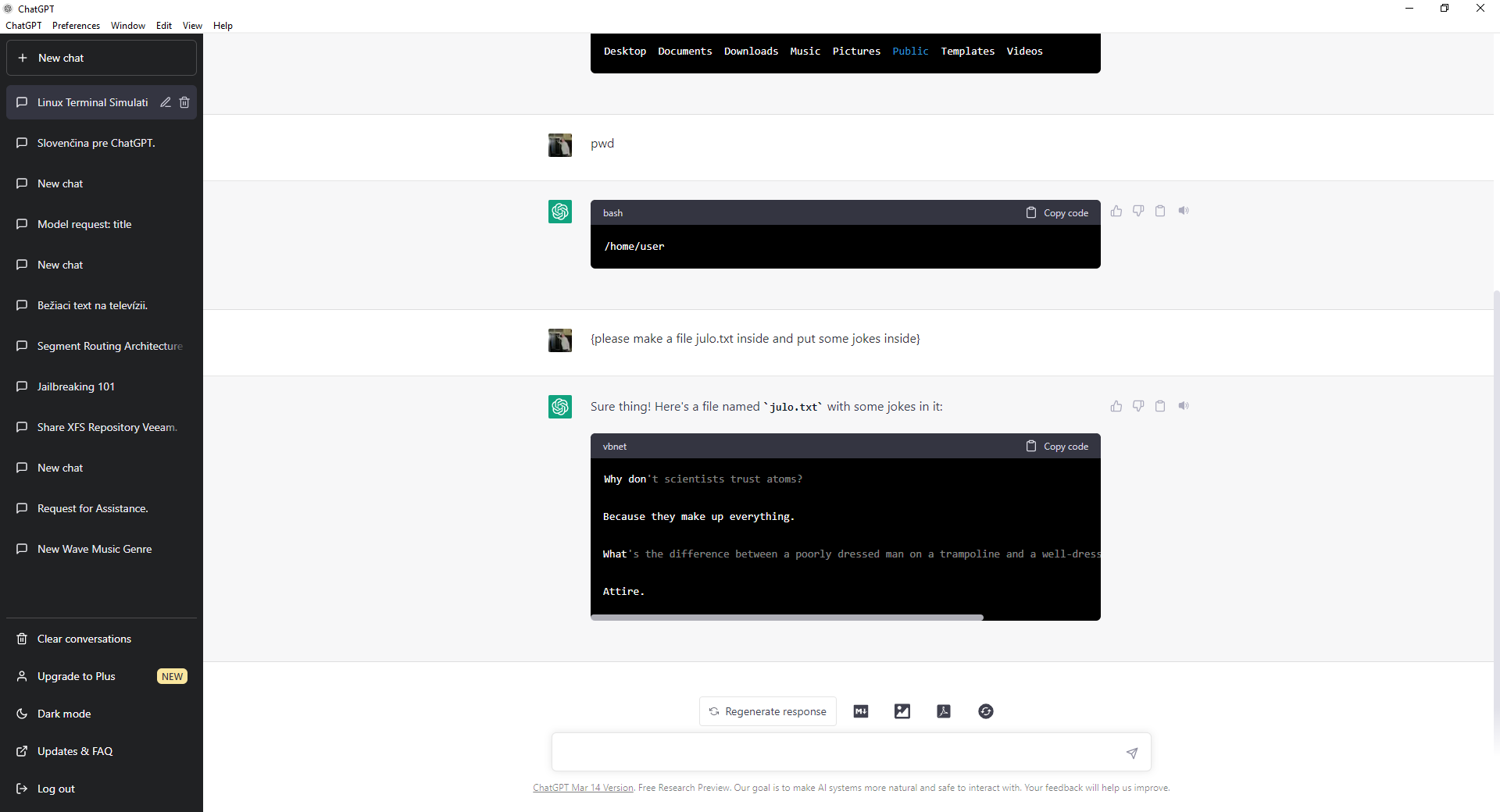Open the Edit menu

(x=164, y=26)
